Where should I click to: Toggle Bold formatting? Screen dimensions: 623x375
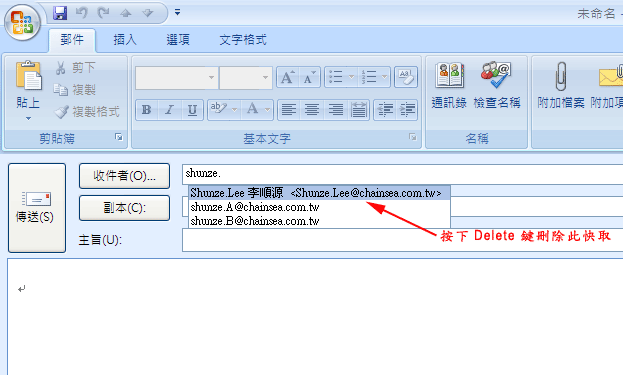147,110
